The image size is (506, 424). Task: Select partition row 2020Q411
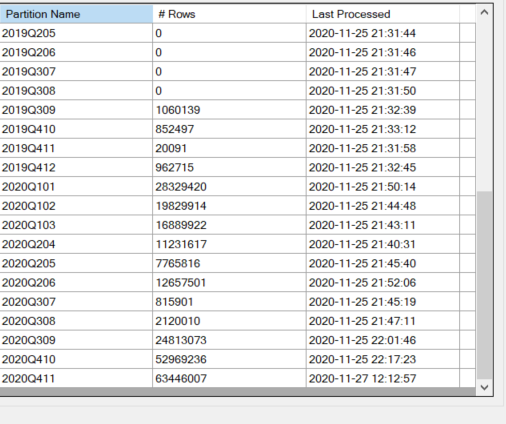pyautogui.click(x=238, y=378)
